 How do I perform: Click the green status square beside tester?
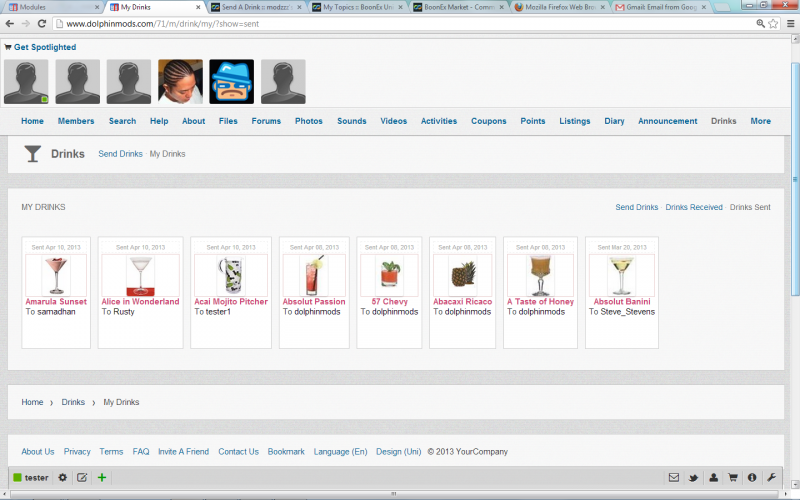click(x=17, y=478)
